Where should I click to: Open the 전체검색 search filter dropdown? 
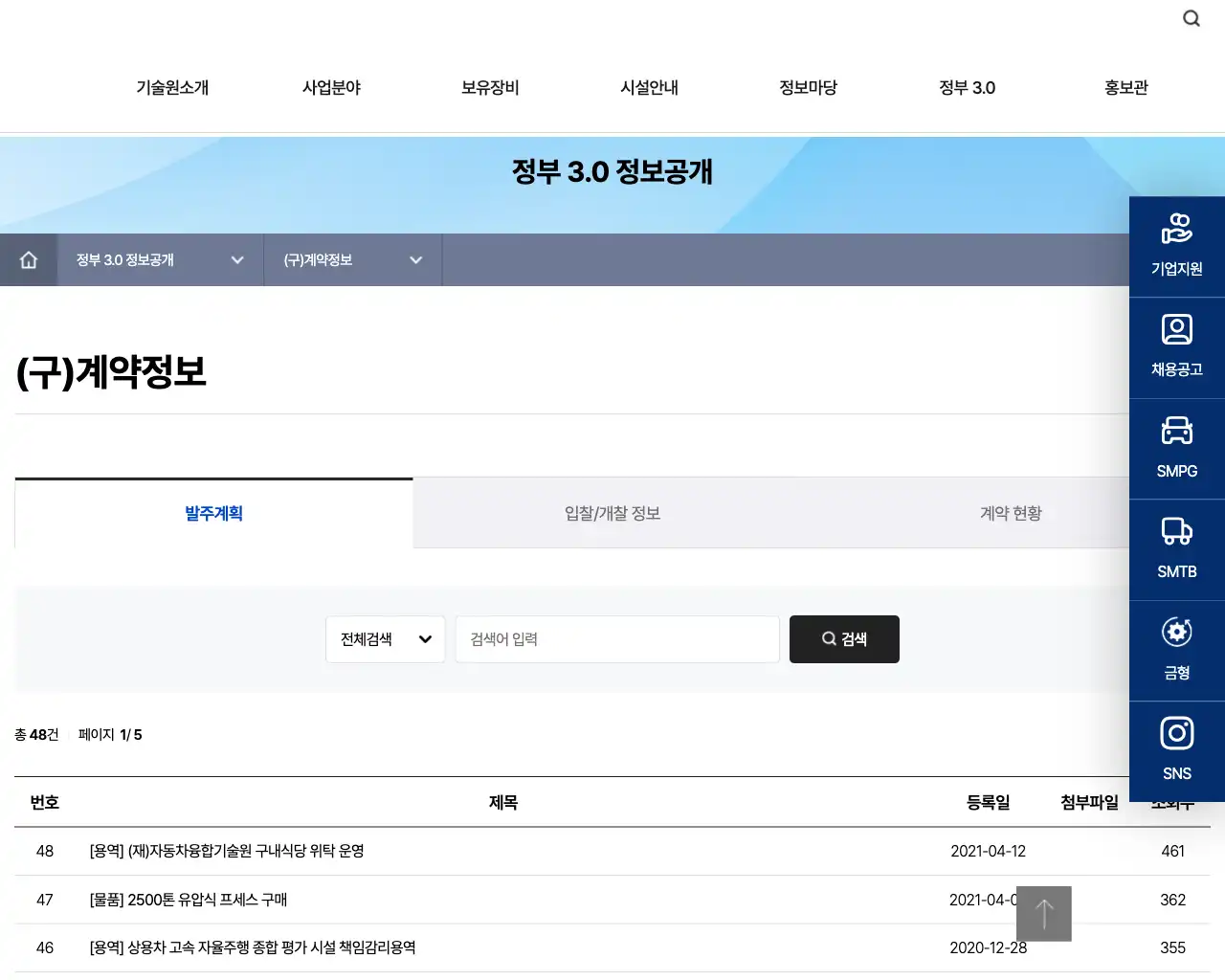point(385,639)
